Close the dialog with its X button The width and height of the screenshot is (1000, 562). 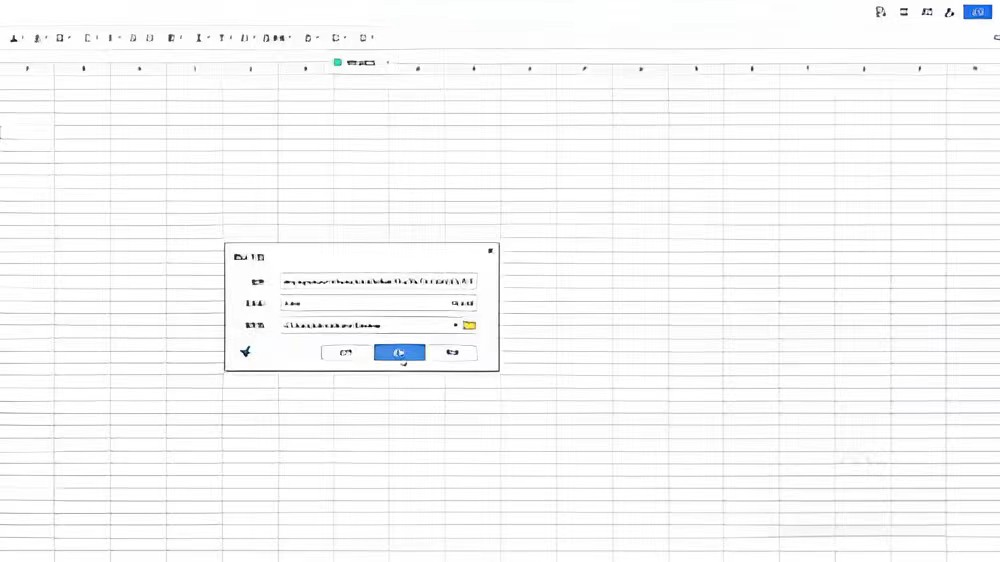[490, 251]
